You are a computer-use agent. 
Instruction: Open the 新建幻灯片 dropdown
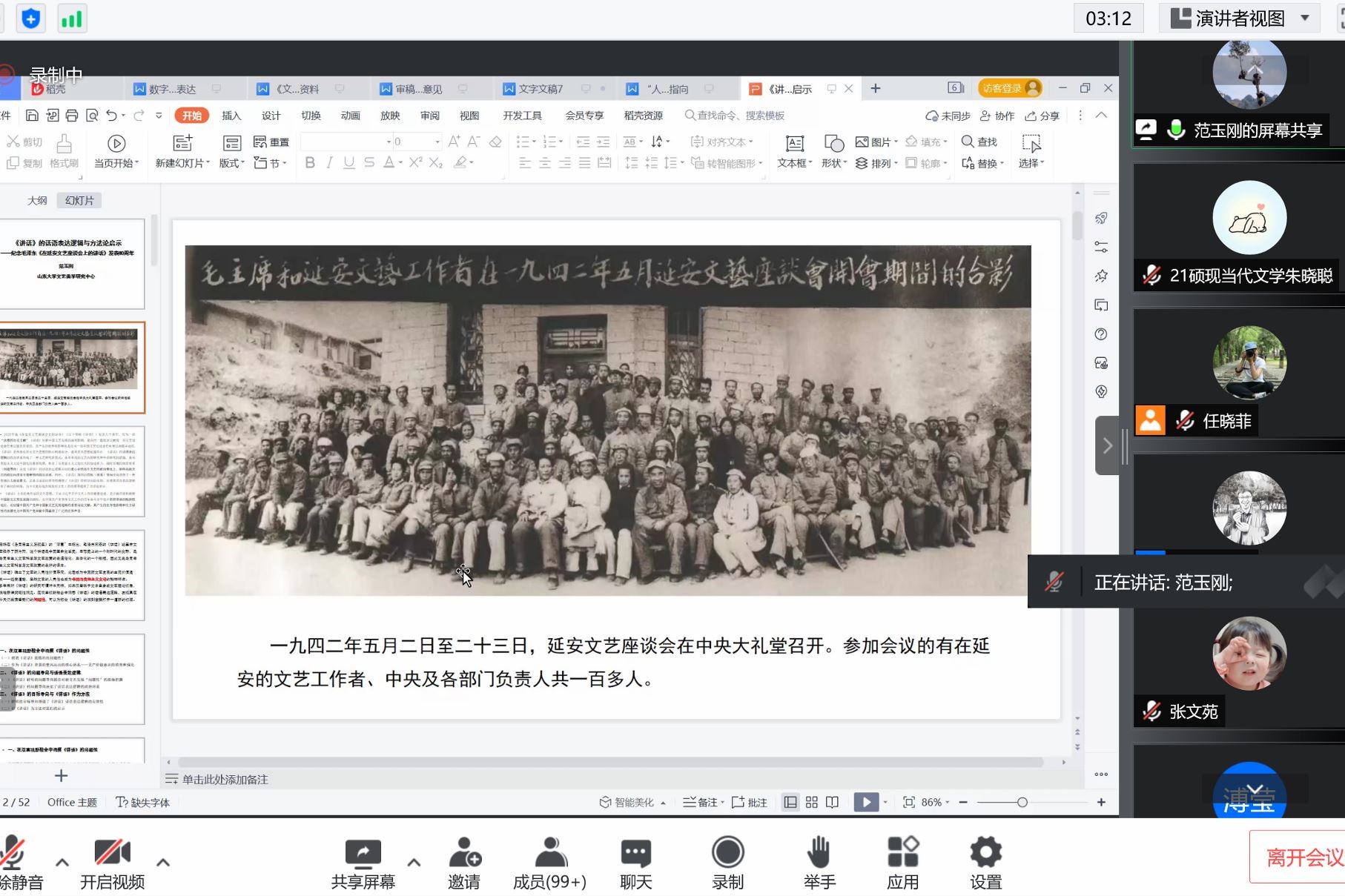point(182,163)
